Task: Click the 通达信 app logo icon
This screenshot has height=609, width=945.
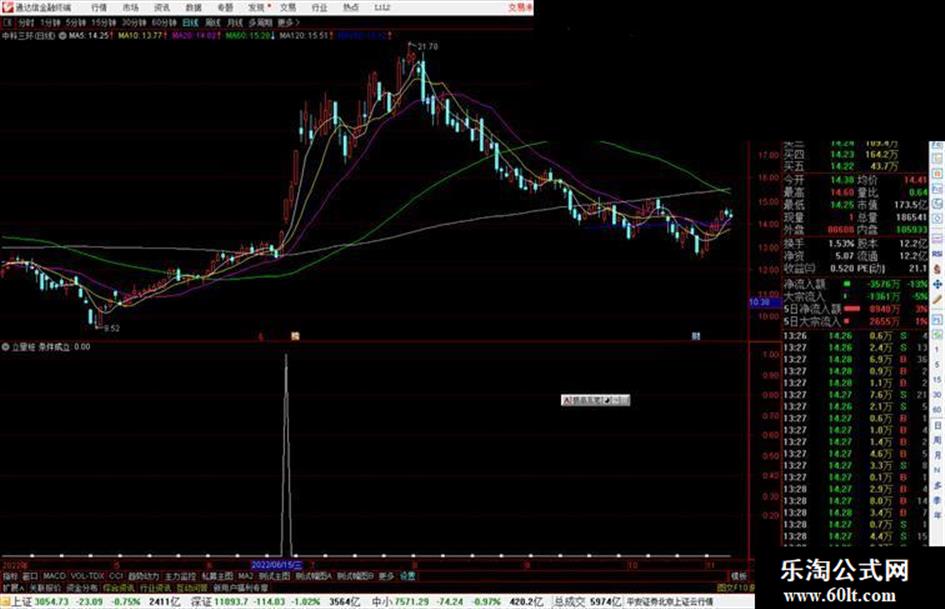Action: [x=7, y=7]
